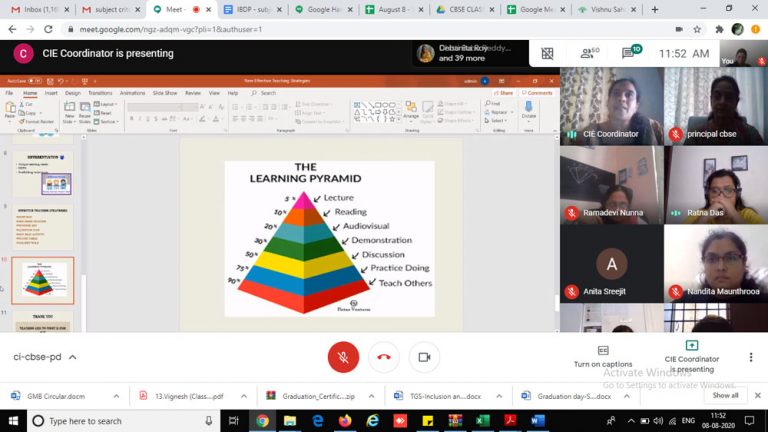Expand the ci-cbse-pd meeting details chevron

point(72,357)
